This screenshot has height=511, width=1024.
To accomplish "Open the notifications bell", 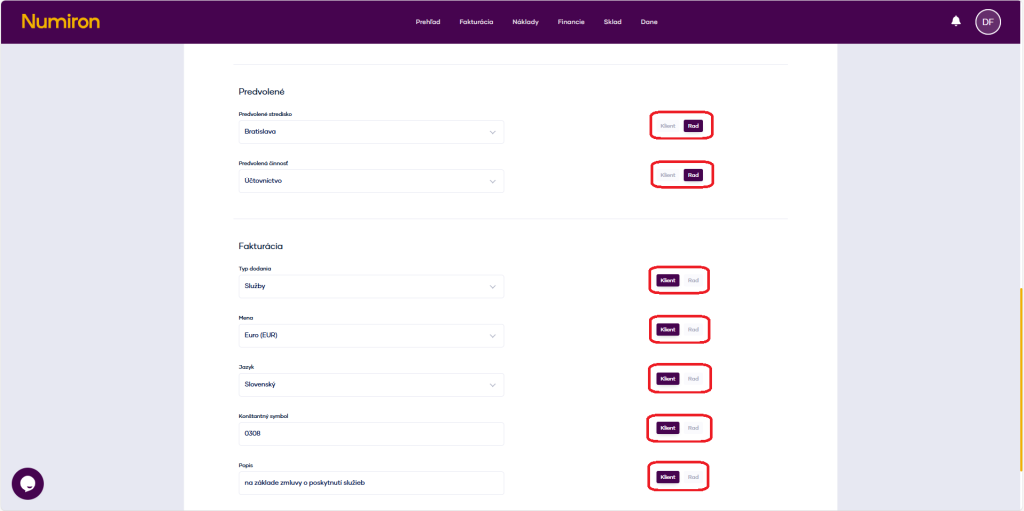I will (x=956, y=21).
